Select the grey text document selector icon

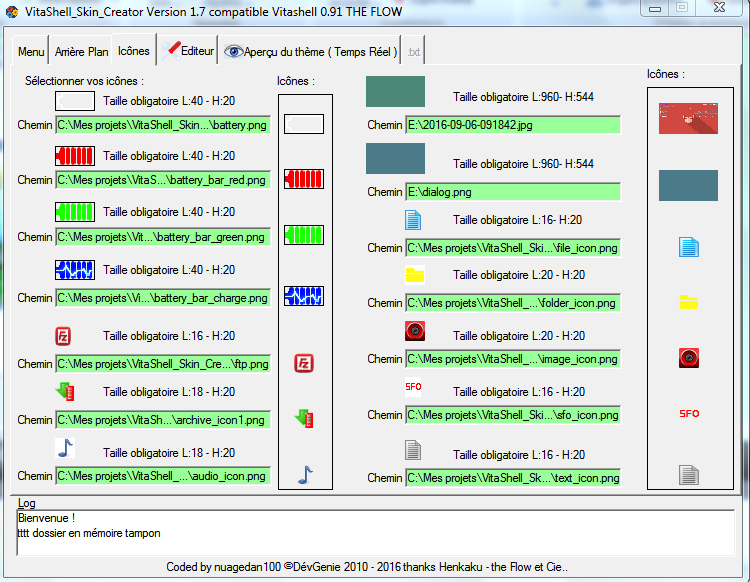click(x=413, y=450)
